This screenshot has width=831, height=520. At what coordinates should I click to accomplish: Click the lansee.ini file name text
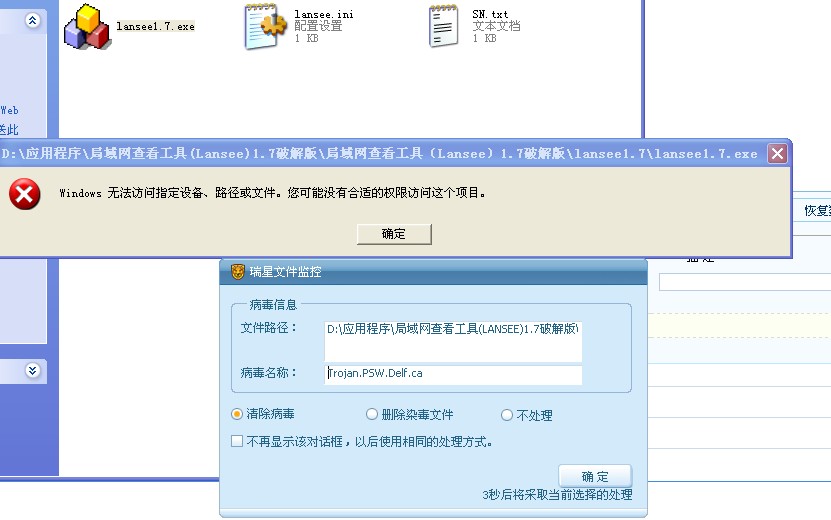tap(324, 14)
